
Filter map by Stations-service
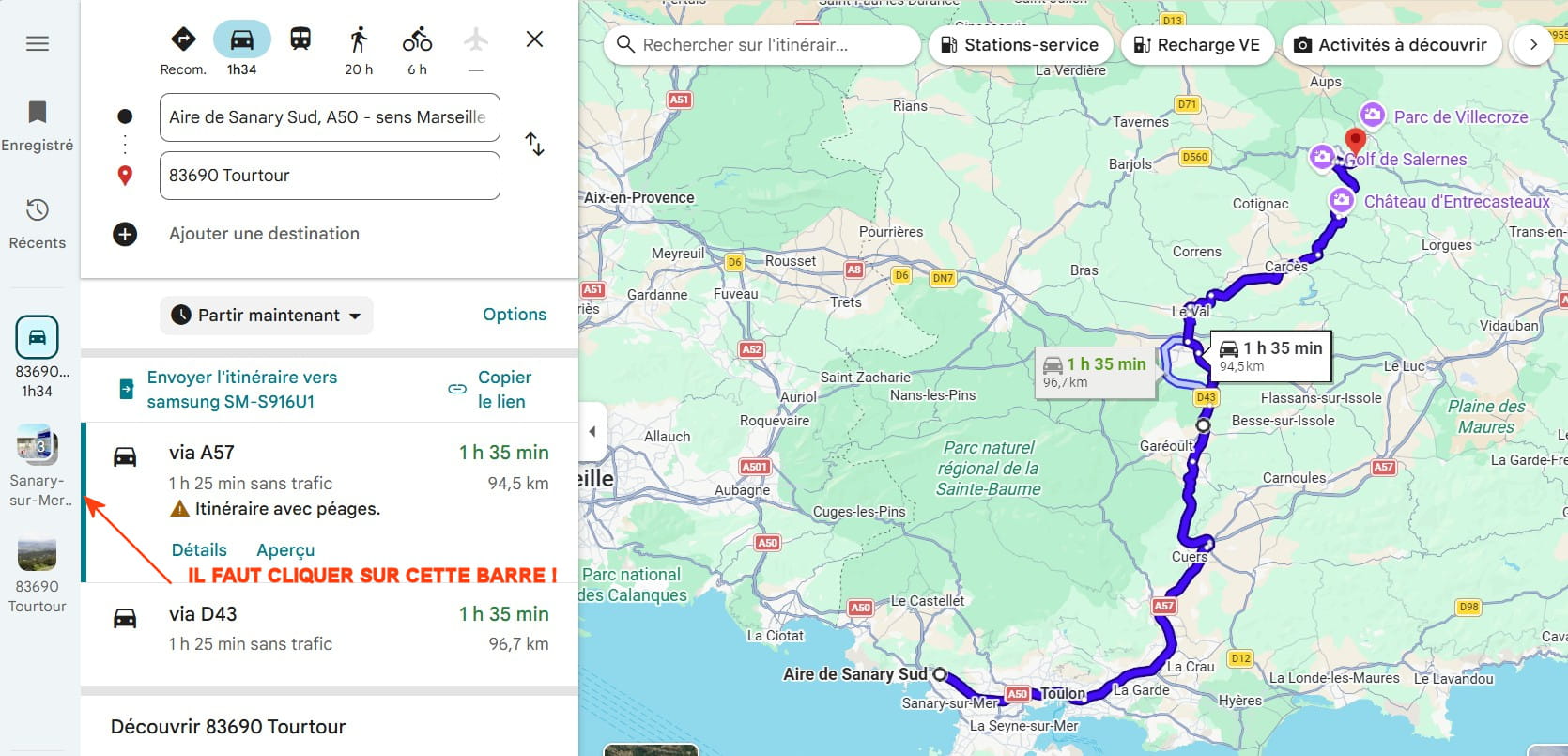[x=1020, y=45]
